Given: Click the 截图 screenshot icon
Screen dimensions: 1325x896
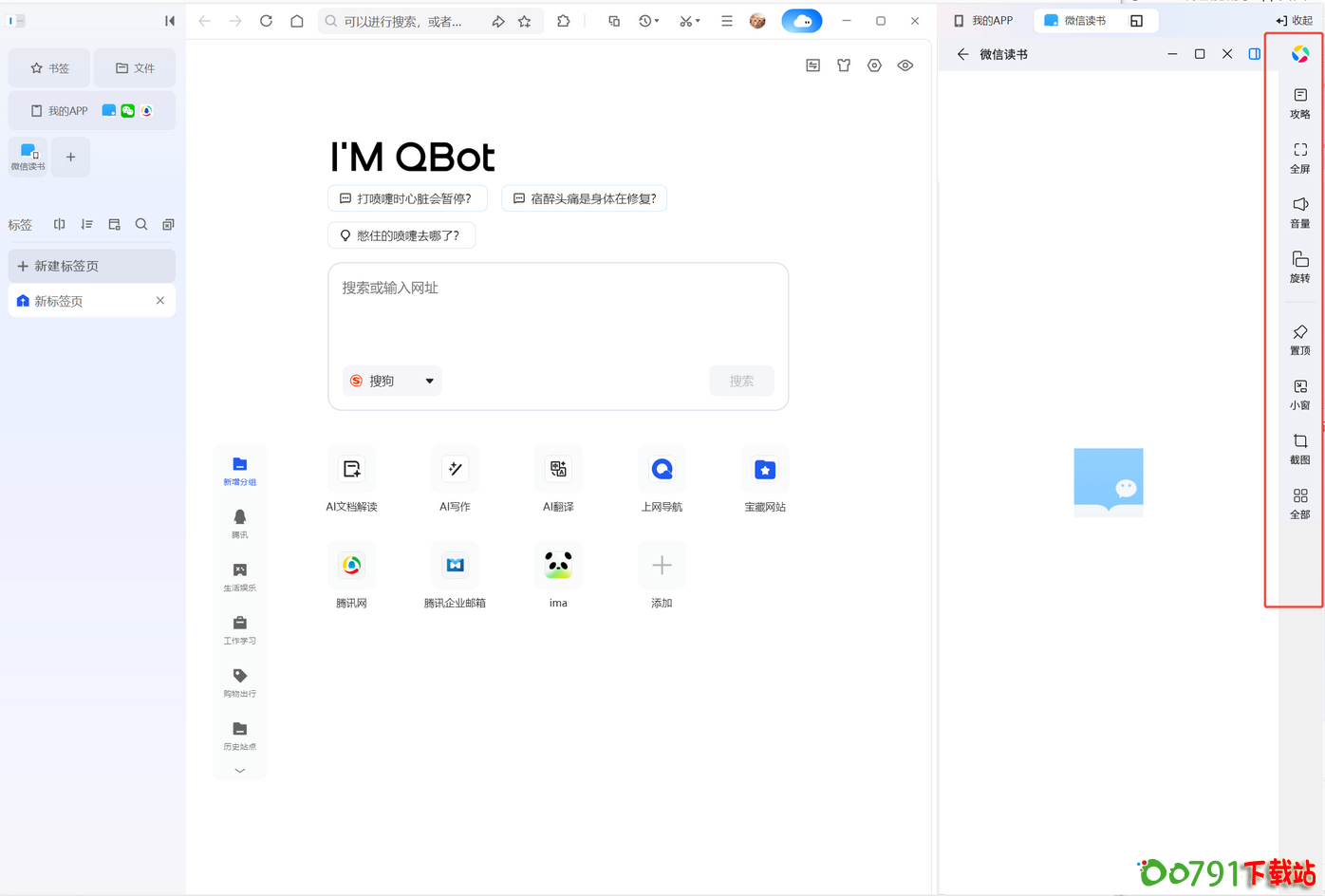Looking at the screenshot, I should [x=1299, y=448].
